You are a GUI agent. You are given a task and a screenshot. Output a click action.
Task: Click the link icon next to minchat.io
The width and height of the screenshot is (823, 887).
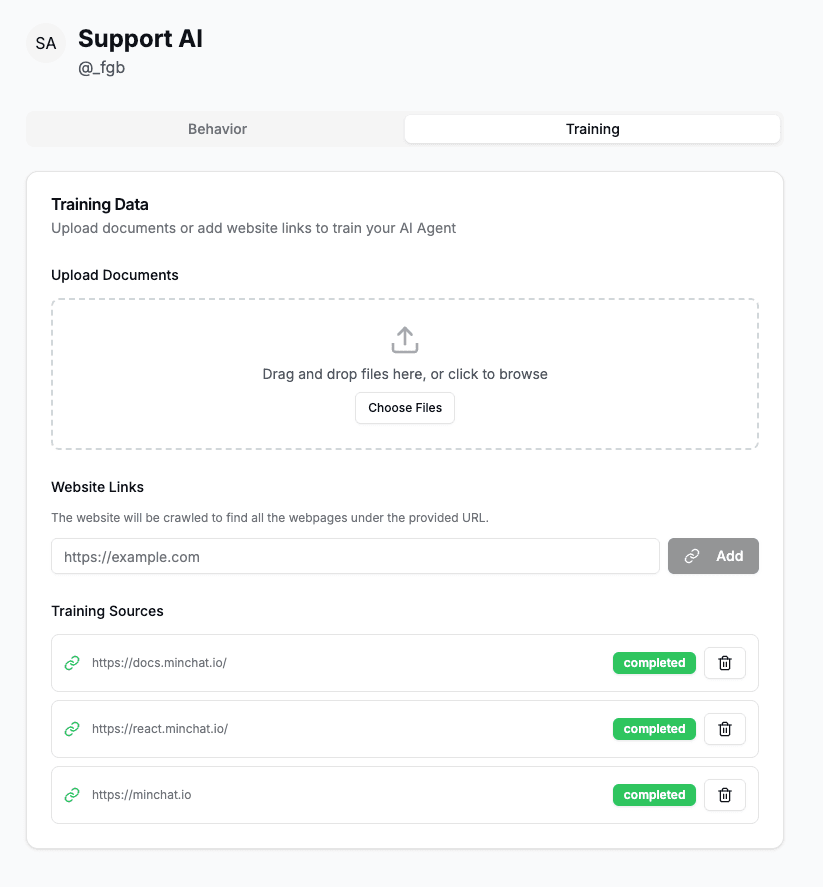point(71,794)
